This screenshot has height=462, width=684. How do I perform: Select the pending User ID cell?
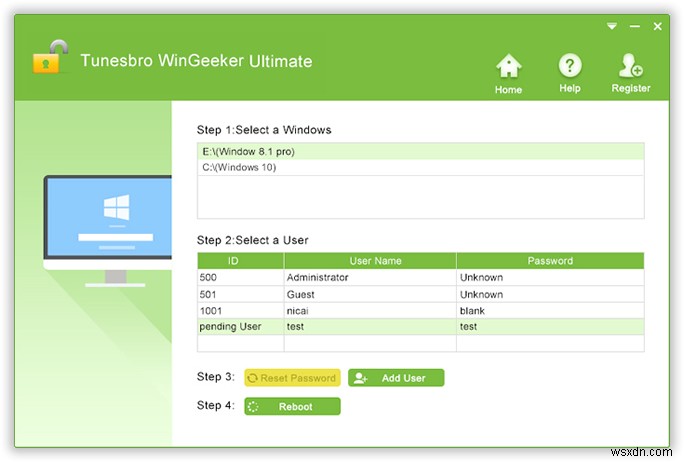(240, 327)
